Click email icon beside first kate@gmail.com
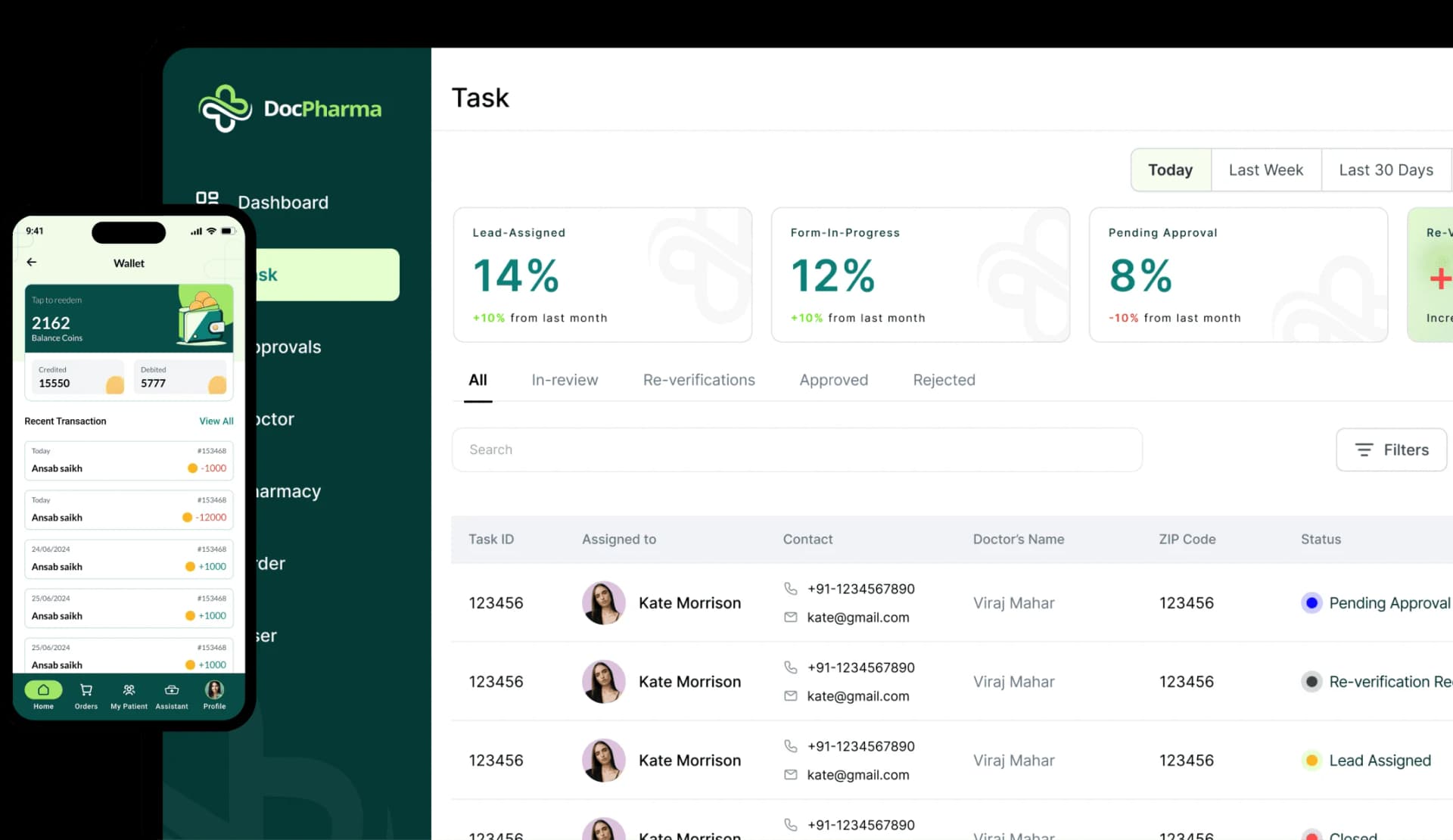This screenshot has height=840, width=1453. 791,617
